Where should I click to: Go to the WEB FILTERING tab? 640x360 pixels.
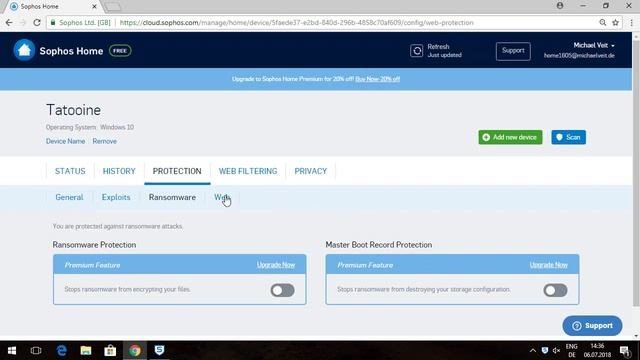pos(248,171)
